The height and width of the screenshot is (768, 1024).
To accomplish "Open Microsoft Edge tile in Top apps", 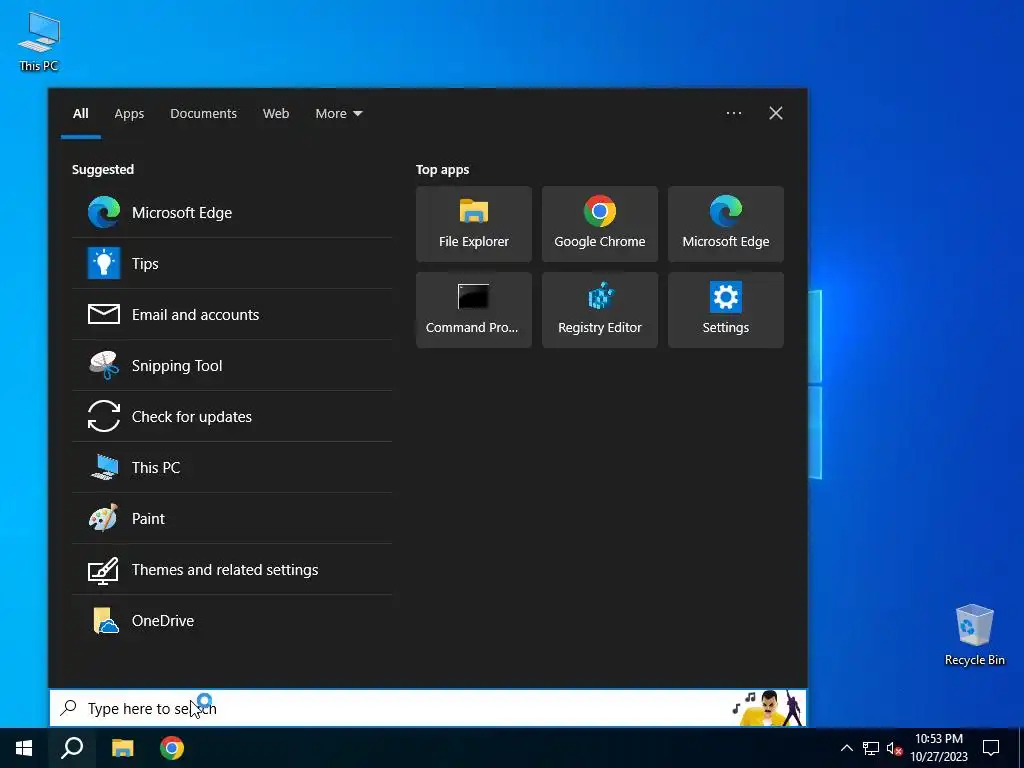I will coord(726,224).
